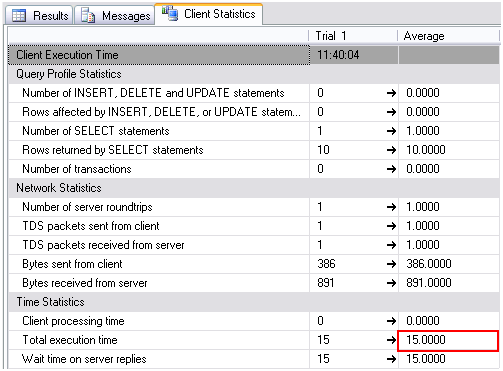This screenshot has width=503, height=371.
Task: Click the Client Statistics tab icon
Action: click(x=170, y=14)
